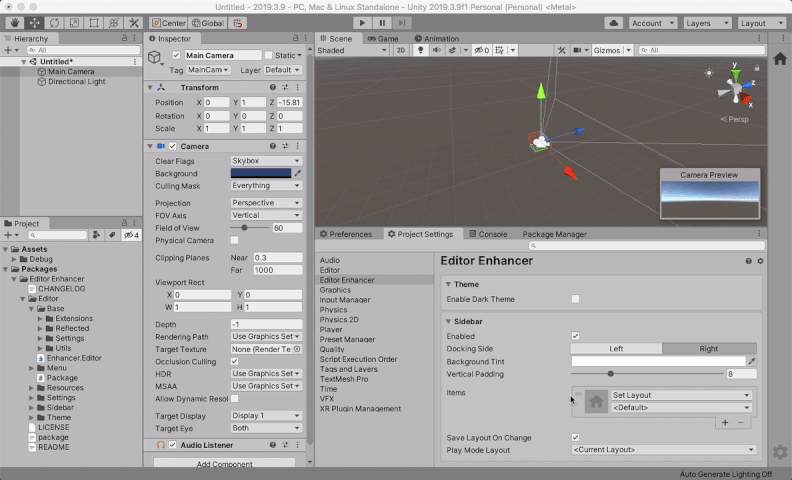The image size is (792, 480).
Task: Select the Rect tool
Action: tap(94, 23)
